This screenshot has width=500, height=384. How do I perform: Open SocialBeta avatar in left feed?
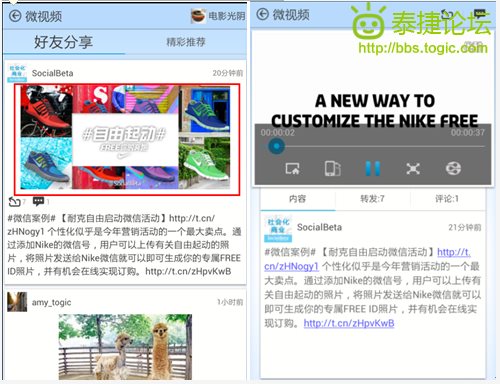coord(17,73)
